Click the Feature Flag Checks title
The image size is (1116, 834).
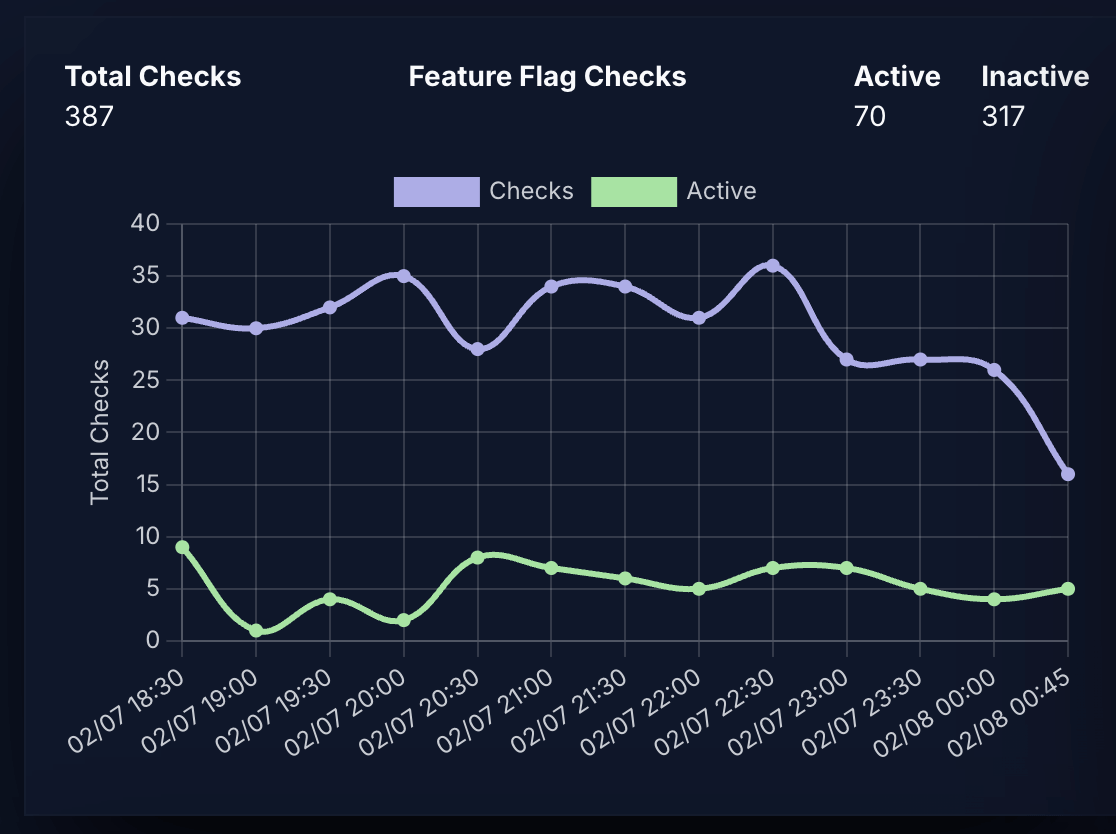point(547,76)
